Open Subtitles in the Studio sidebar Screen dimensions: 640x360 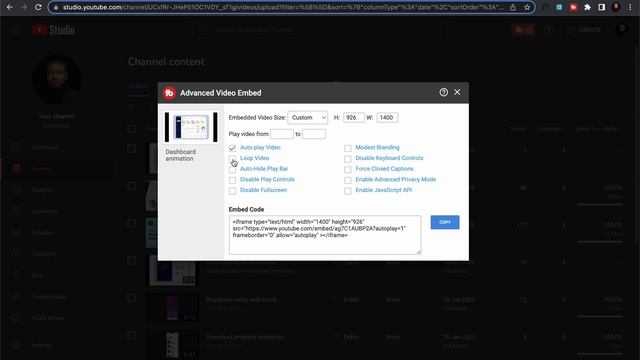coord(57,232)
